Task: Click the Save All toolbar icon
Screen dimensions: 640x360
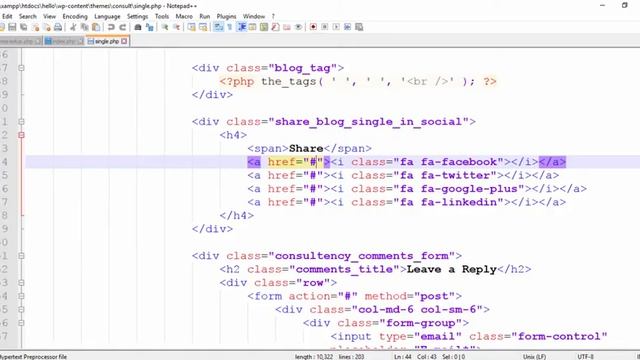Action: tap(24, 27)
